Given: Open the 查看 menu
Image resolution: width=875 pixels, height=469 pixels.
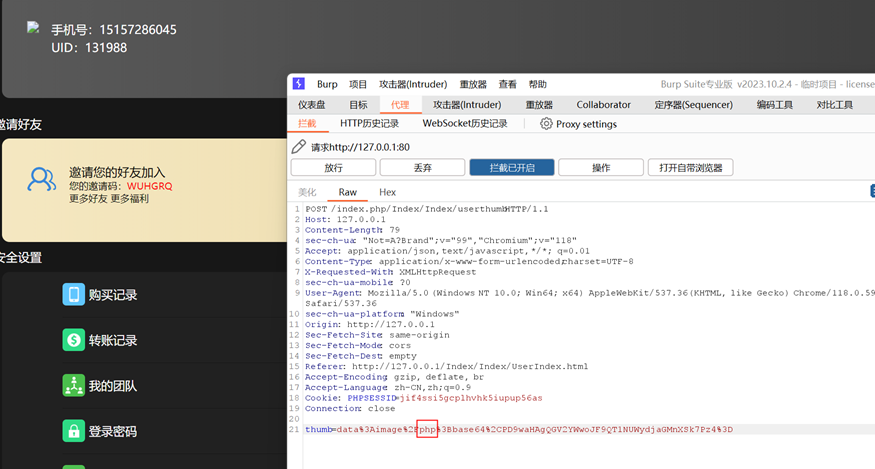Looking at the screenshot, I should pos(507,84).
